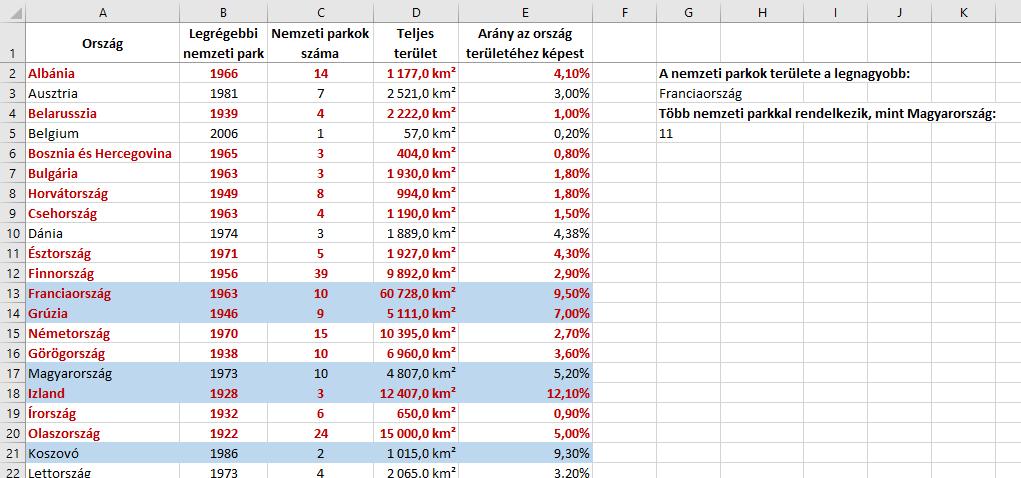The height and width of the screenshot is (478, 1021).
Task: Select the year 1922 for Olaszország
Action: pyautogui.click(x=224, y=433)
